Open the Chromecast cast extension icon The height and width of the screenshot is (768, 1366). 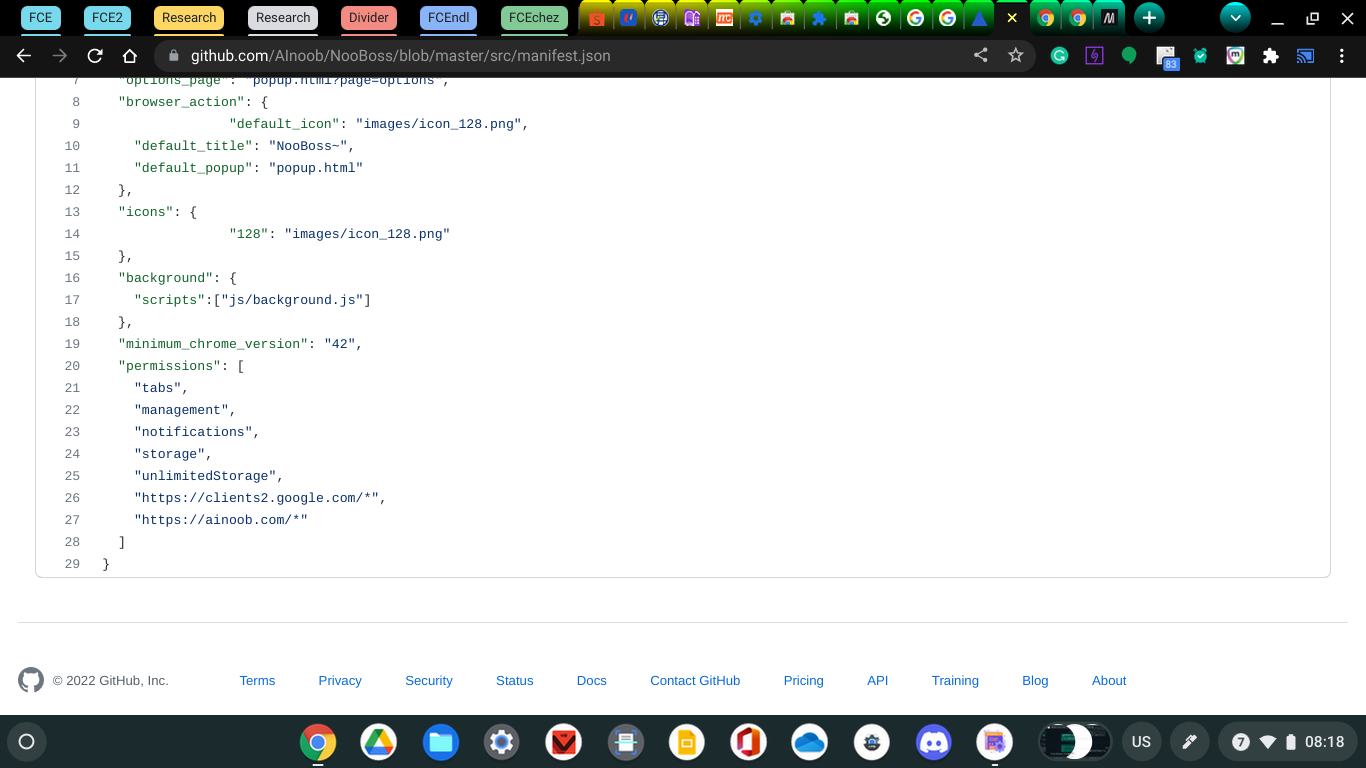1305,57
